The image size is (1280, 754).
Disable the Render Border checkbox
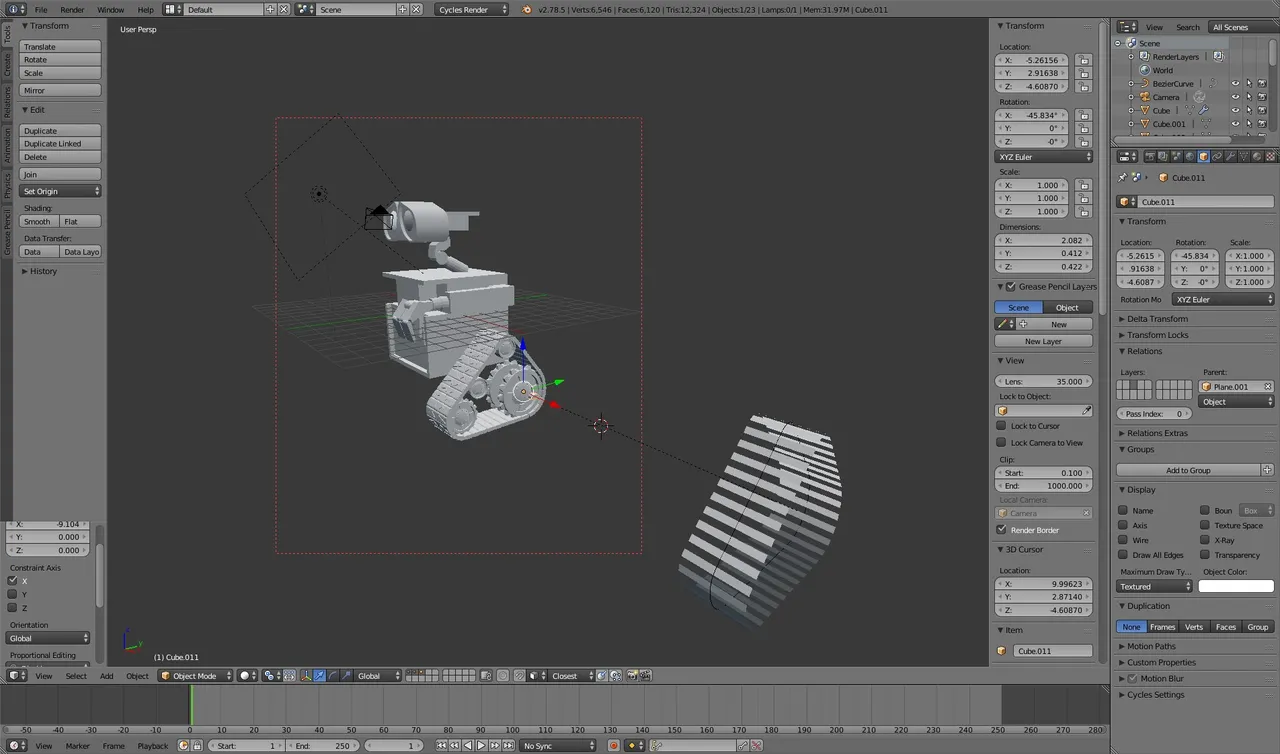[1002, 530]
